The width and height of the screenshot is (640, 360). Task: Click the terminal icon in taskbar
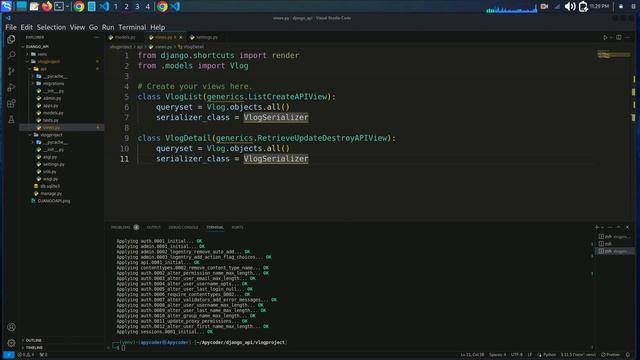coord(59,6)
